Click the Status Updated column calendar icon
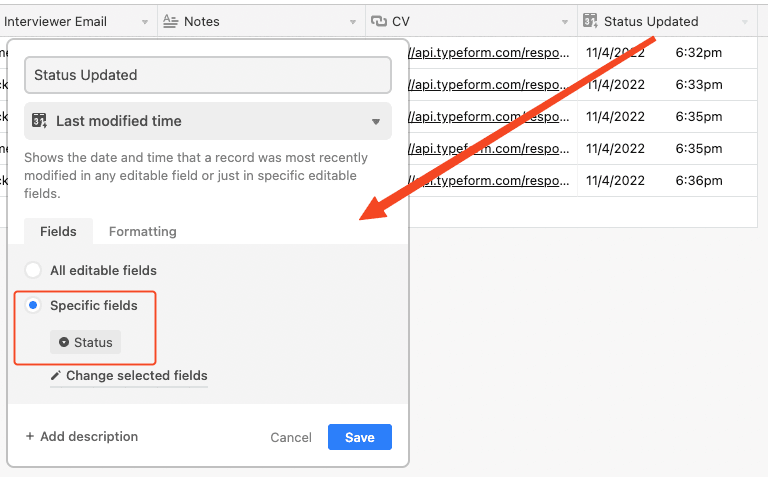 (591, 21)
